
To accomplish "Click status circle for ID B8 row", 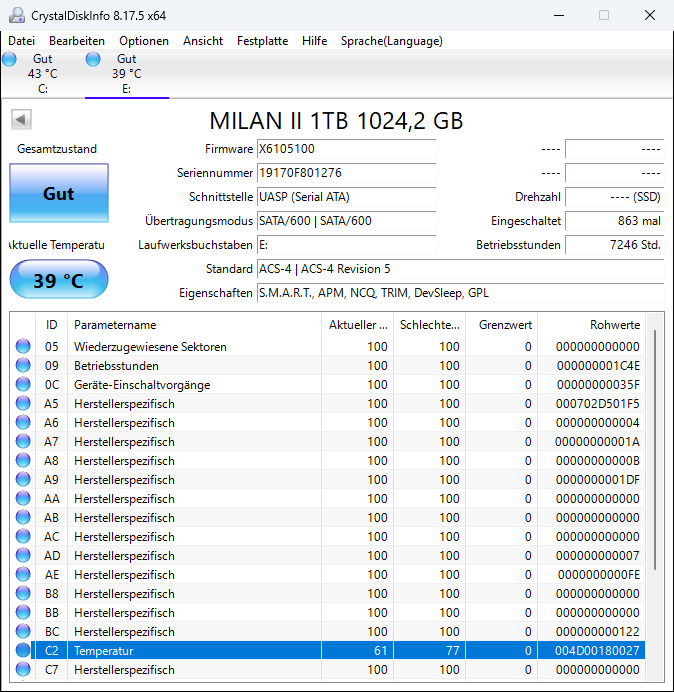I will click(x=23, y=593).
